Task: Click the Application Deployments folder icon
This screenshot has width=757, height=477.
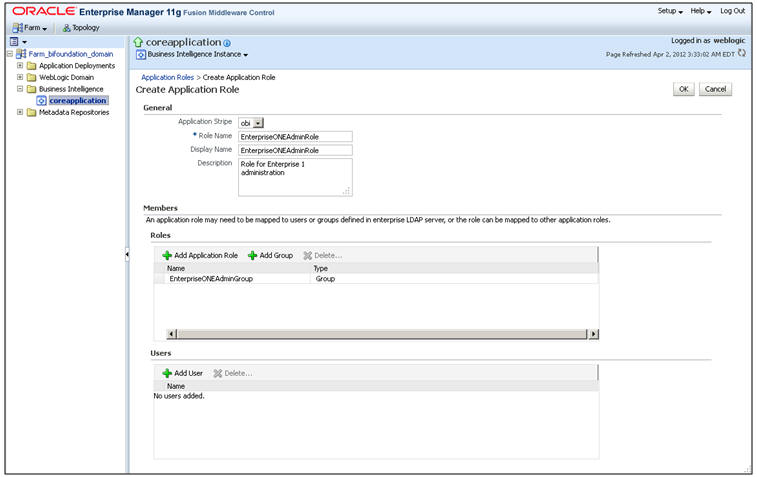Action: (x=31, y=66)
